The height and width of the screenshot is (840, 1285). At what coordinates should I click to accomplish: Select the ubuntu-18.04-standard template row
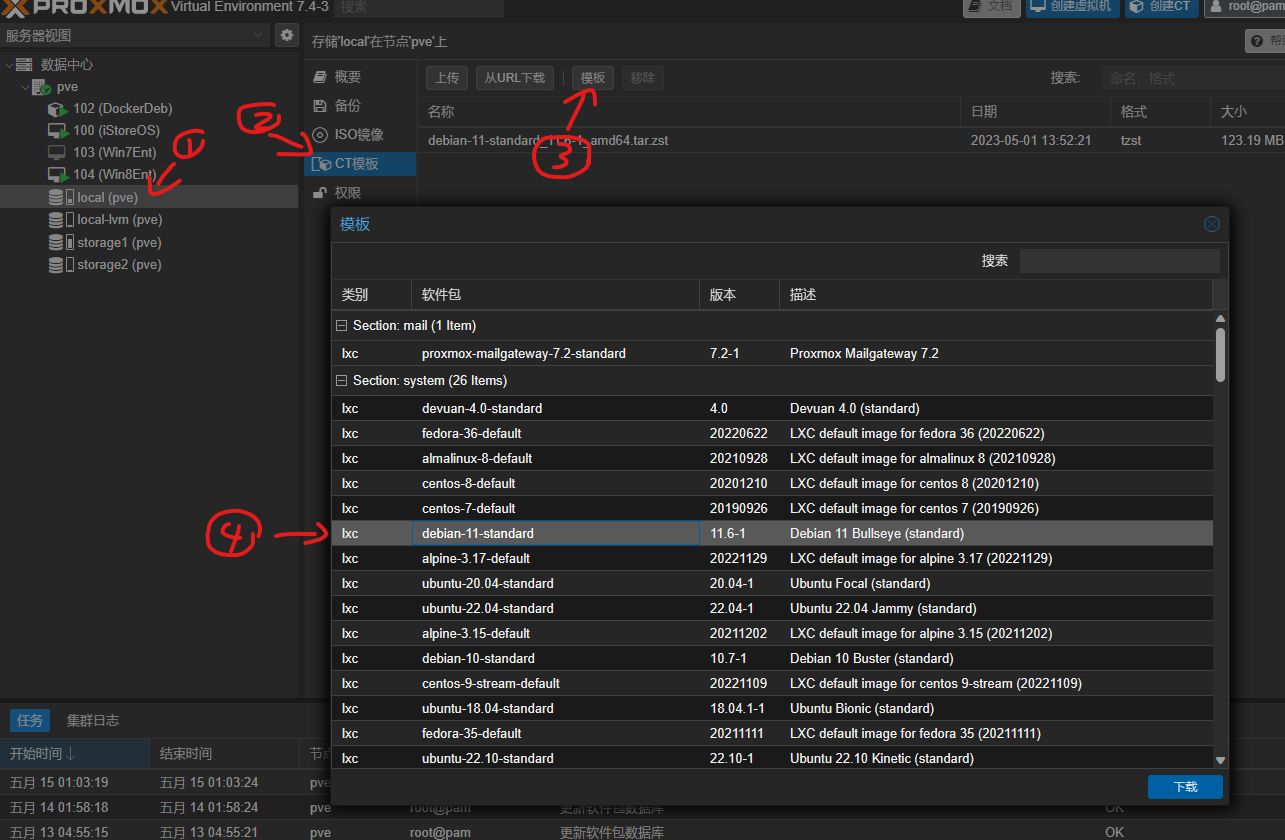[x=772, y=708]
